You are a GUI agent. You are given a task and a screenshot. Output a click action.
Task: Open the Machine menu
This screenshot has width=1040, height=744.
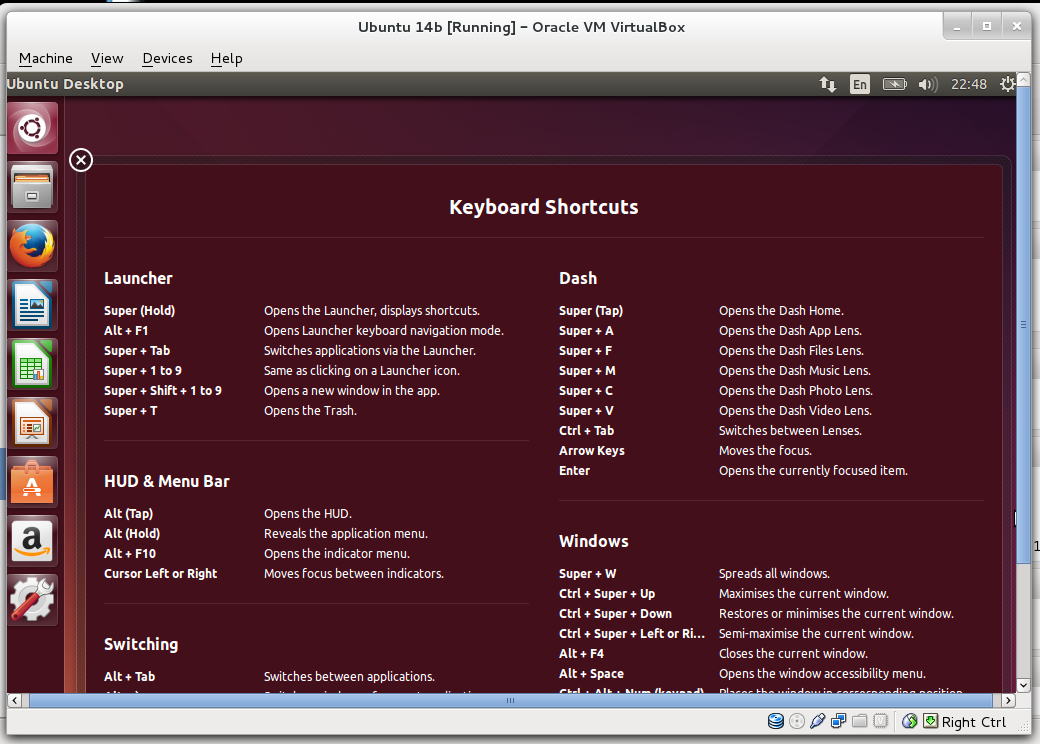[45, 58]
